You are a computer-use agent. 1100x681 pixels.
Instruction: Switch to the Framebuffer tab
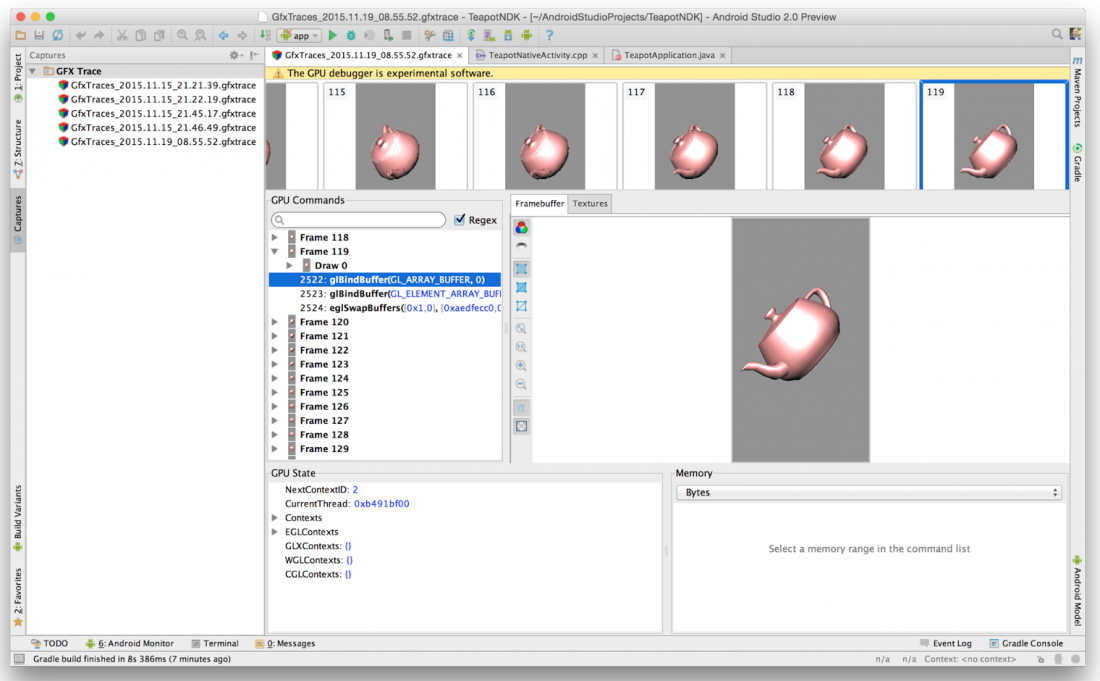point(539,203)
